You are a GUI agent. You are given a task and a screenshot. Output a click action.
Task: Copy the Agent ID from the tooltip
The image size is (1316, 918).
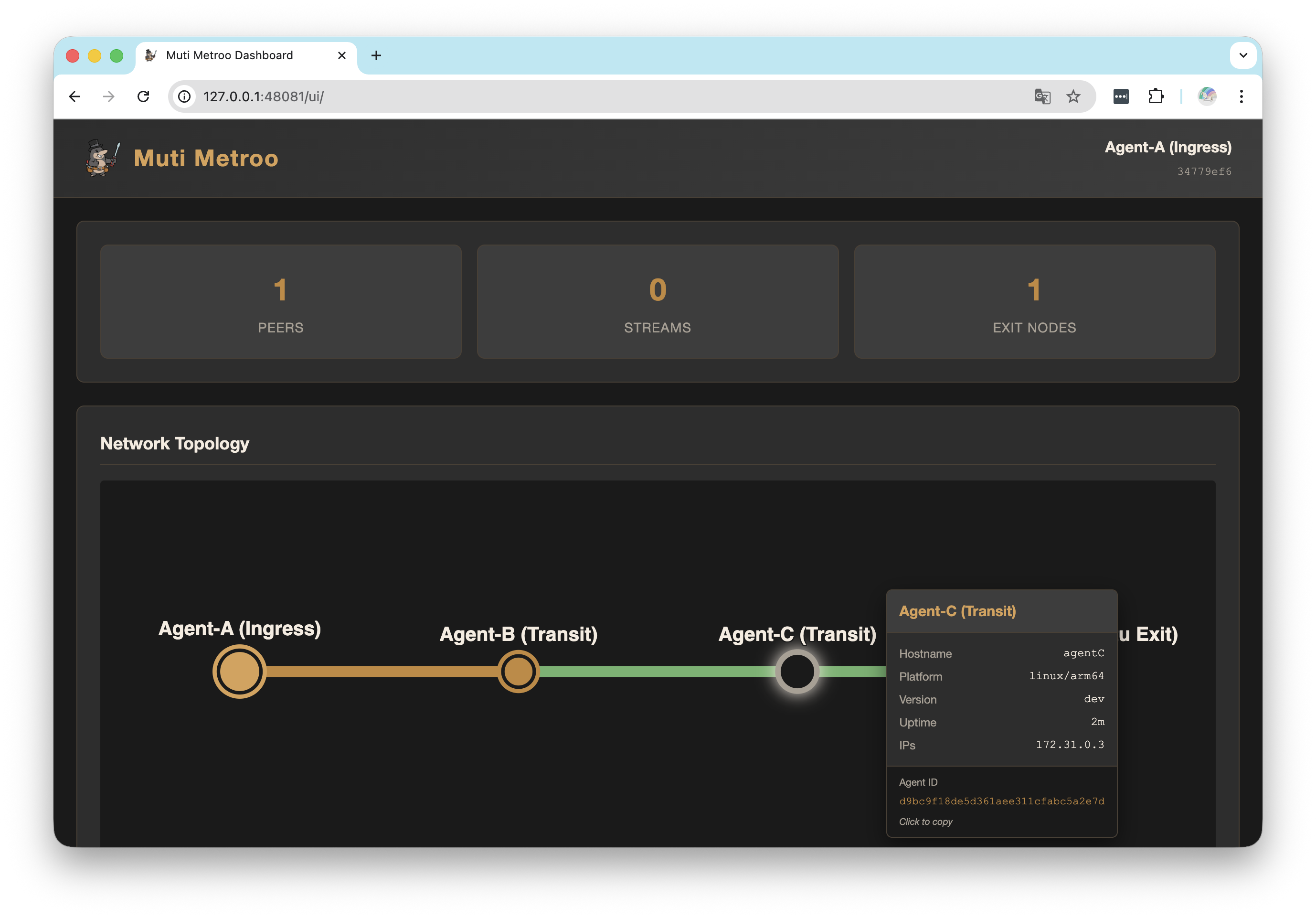pyautogui.click(x=1001, y=801)
